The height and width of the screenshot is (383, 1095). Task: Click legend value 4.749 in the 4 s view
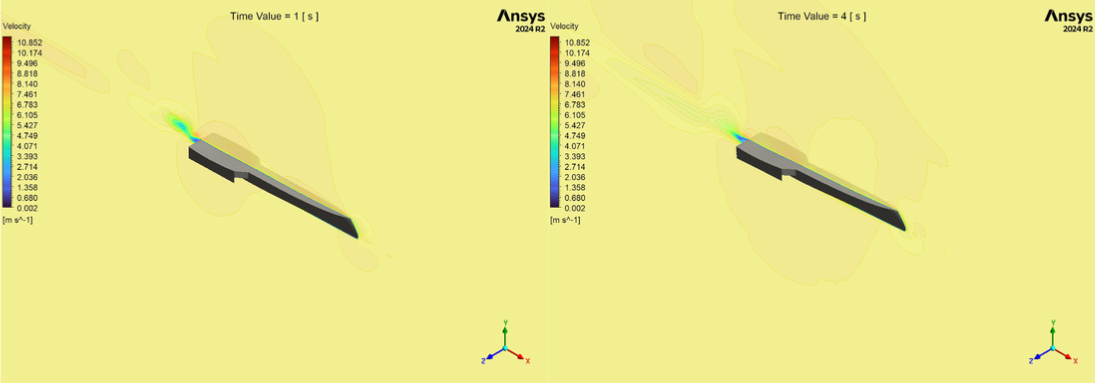pos(575,136)
